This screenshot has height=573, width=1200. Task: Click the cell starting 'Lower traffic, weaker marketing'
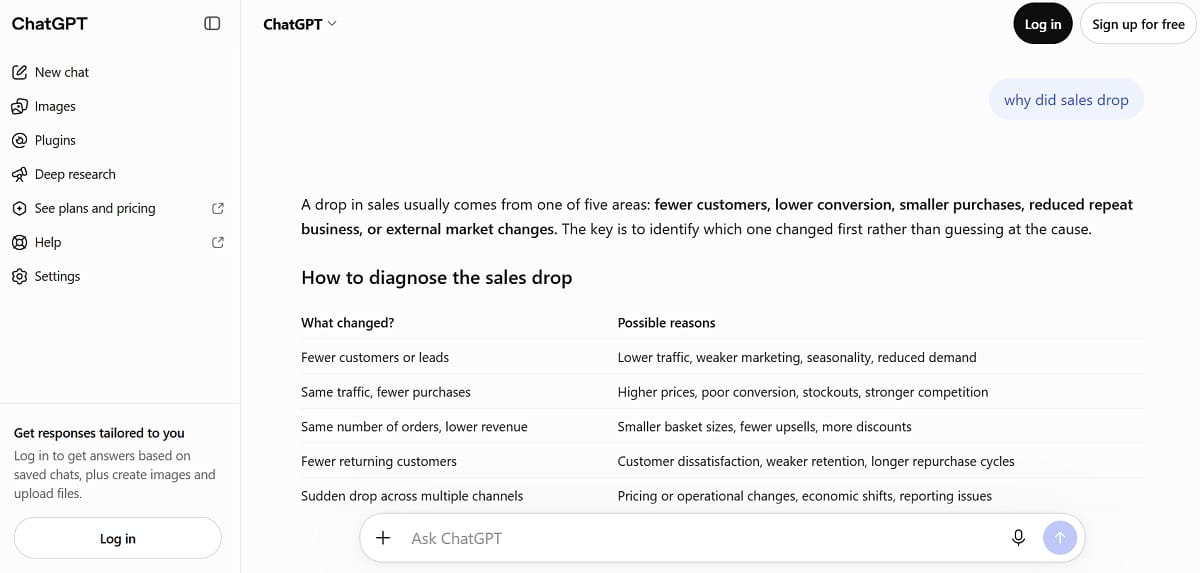click(x=797, y=357)
